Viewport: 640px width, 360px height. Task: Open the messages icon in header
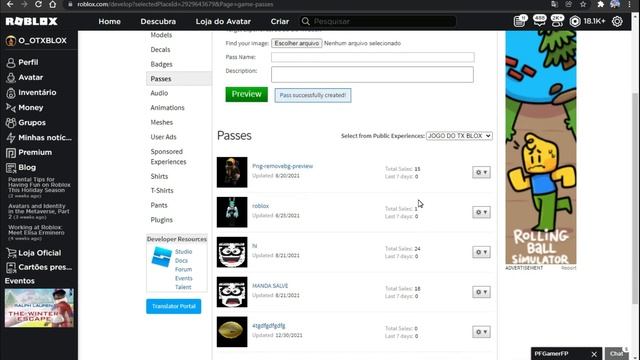click(x=539, y=21)
